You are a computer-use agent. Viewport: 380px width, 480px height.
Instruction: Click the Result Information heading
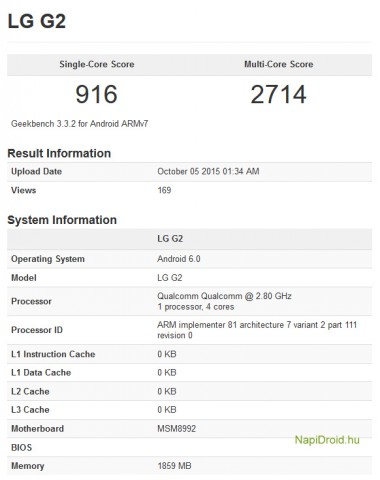tap(59, 153)
